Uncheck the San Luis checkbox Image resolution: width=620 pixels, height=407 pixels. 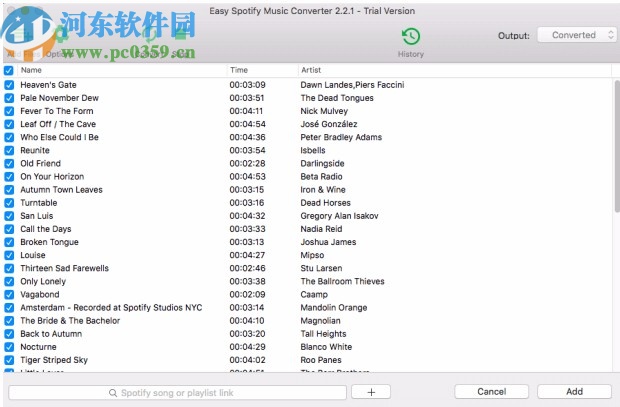9,216
